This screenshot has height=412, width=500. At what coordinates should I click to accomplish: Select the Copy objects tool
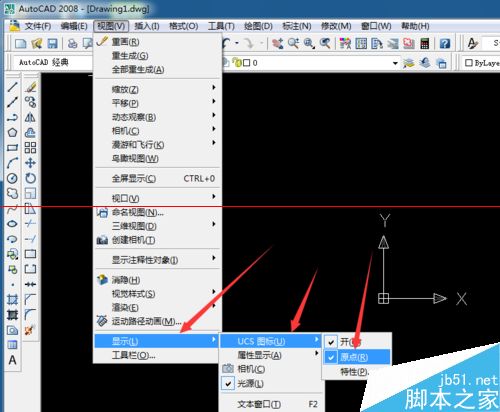pos(30,102)
